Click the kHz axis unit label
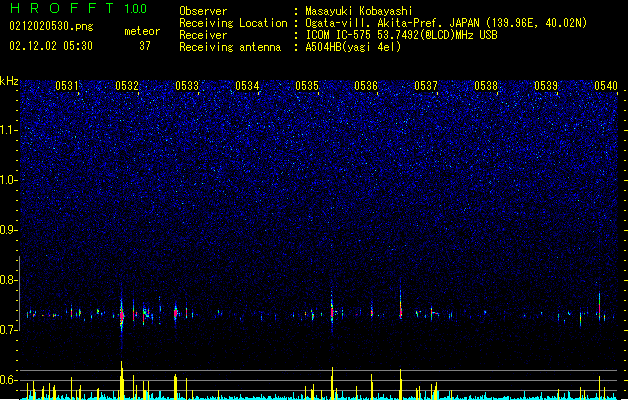Viewport: 629px width, 400px height. tap(9, 81)
